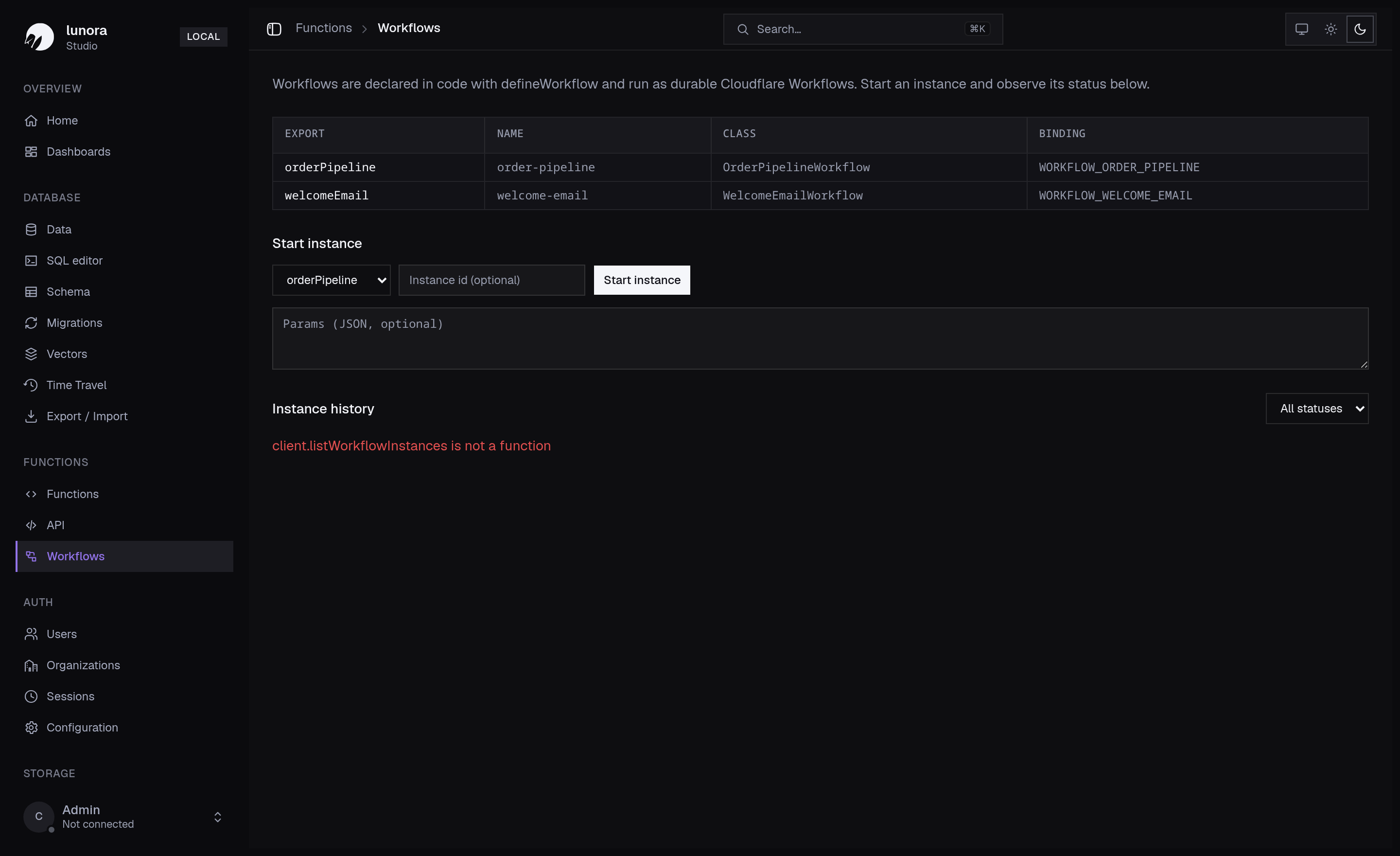
Task: Click the Vectors layers icon
Action: tap(31, 354)
